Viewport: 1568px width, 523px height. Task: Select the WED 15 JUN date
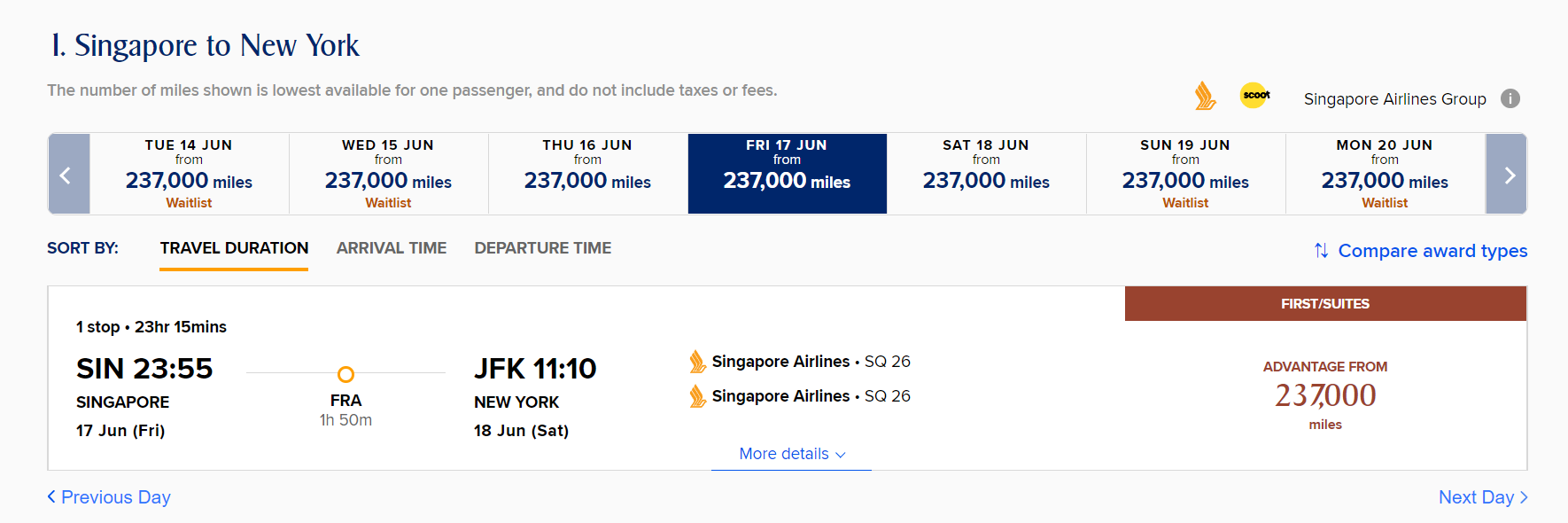[389, 174]
